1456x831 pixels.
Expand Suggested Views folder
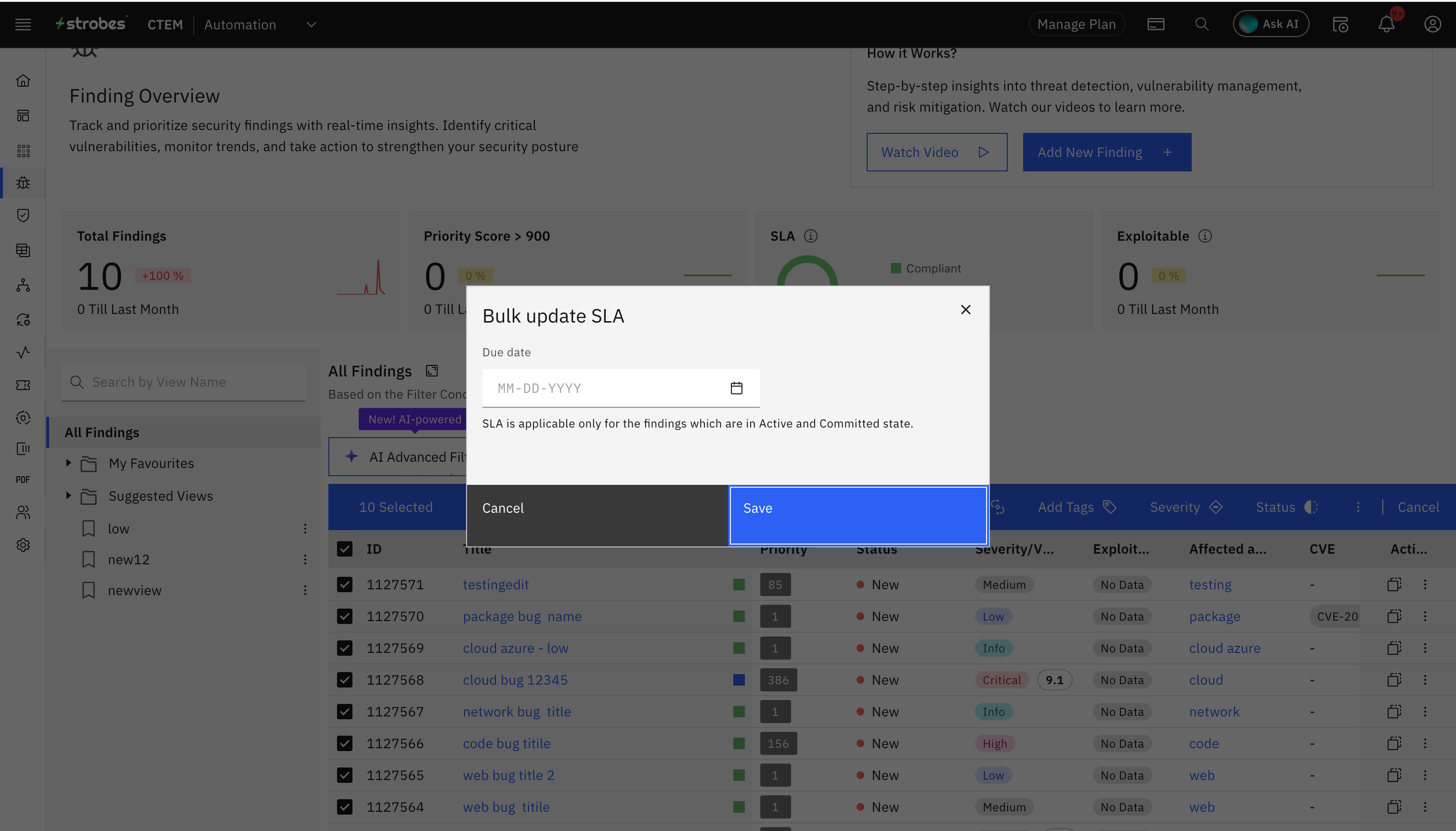point(68,495)
